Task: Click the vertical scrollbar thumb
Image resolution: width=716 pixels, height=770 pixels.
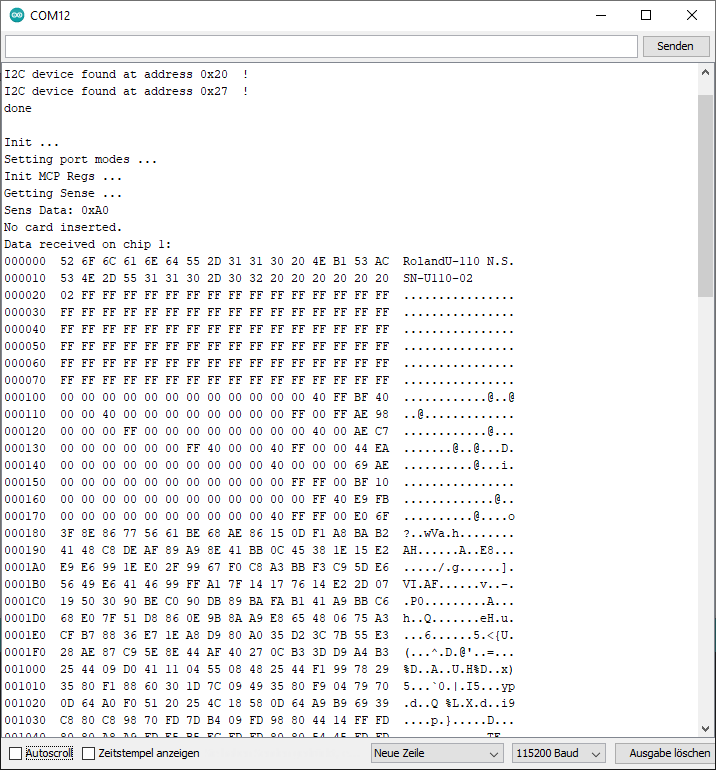Action: pyautogui.click(x=705, y=195)
